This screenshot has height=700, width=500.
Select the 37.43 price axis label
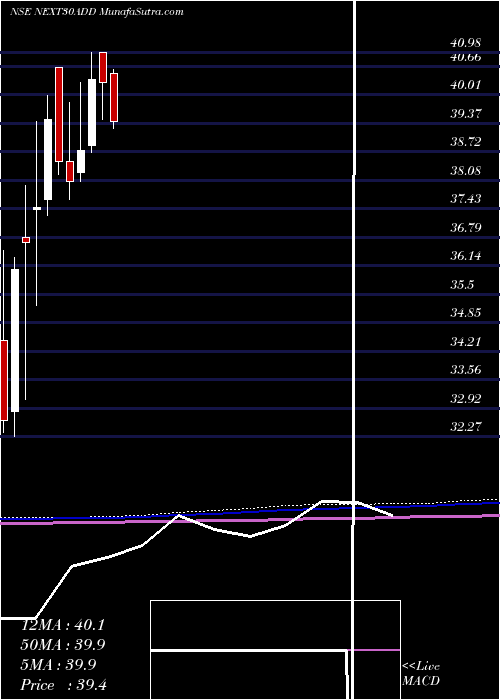click(466, 199)
